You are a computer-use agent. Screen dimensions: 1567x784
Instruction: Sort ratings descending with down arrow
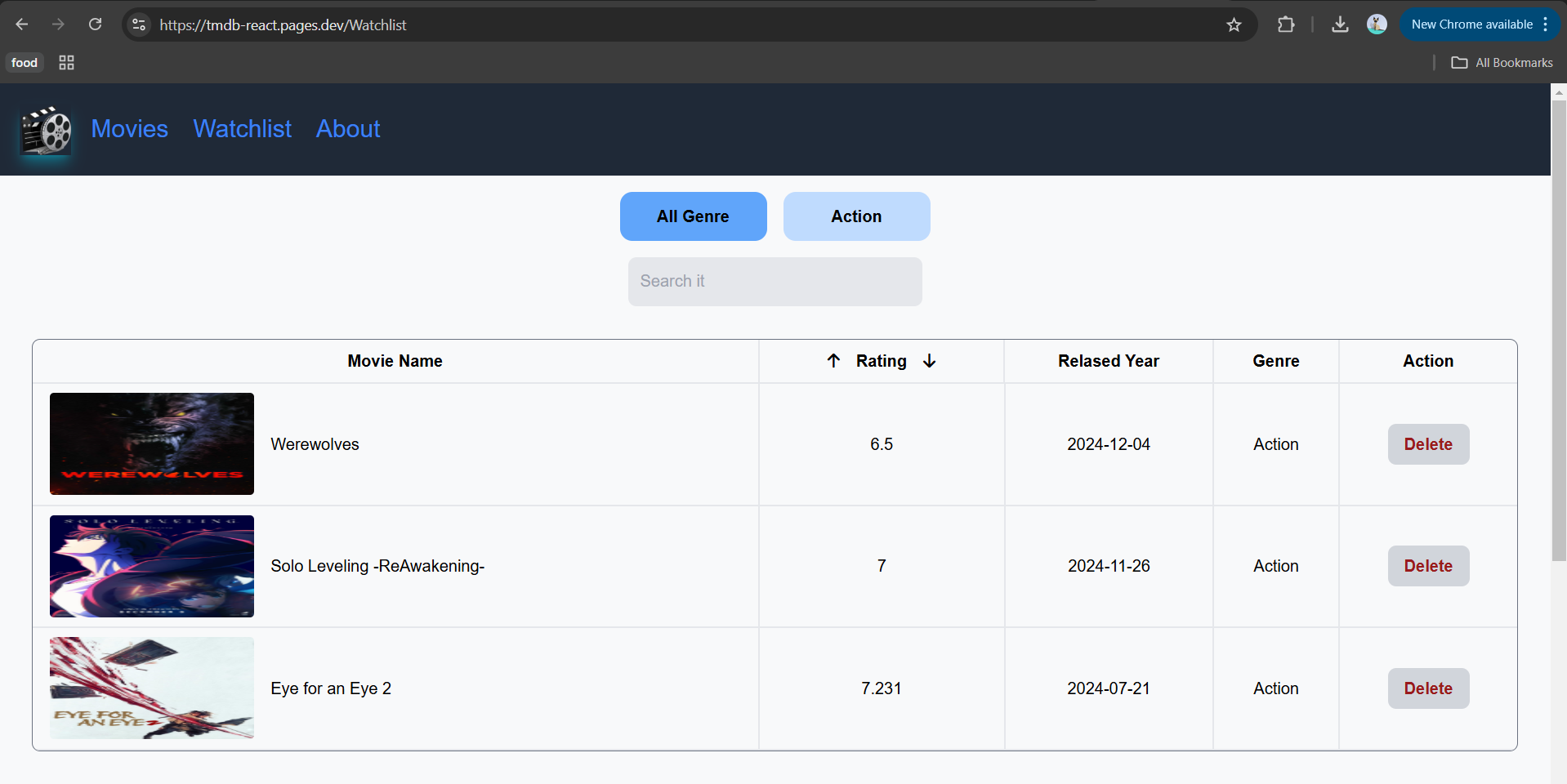[929, 361]
